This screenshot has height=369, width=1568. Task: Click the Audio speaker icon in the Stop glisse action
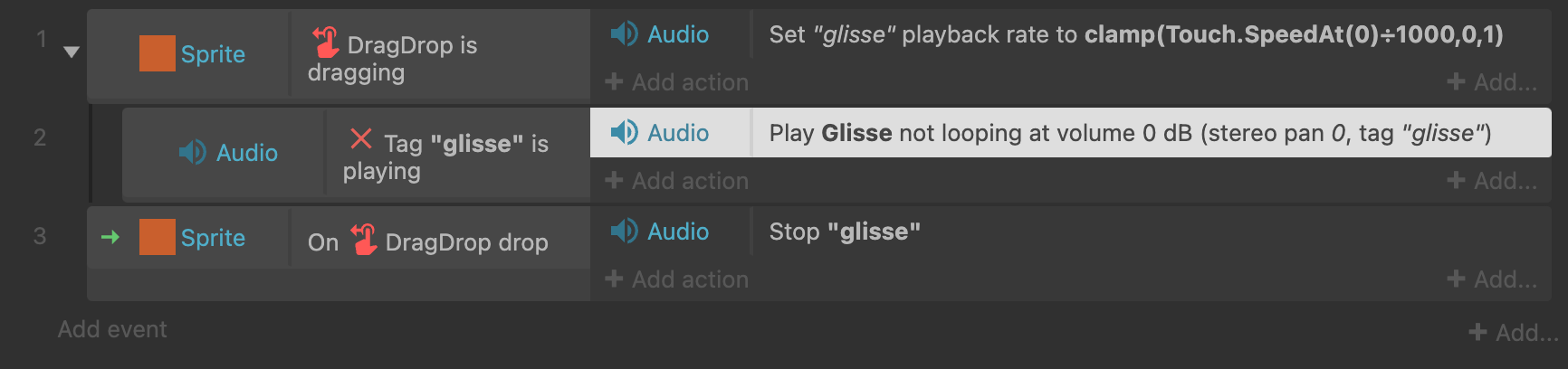[625, 232]
